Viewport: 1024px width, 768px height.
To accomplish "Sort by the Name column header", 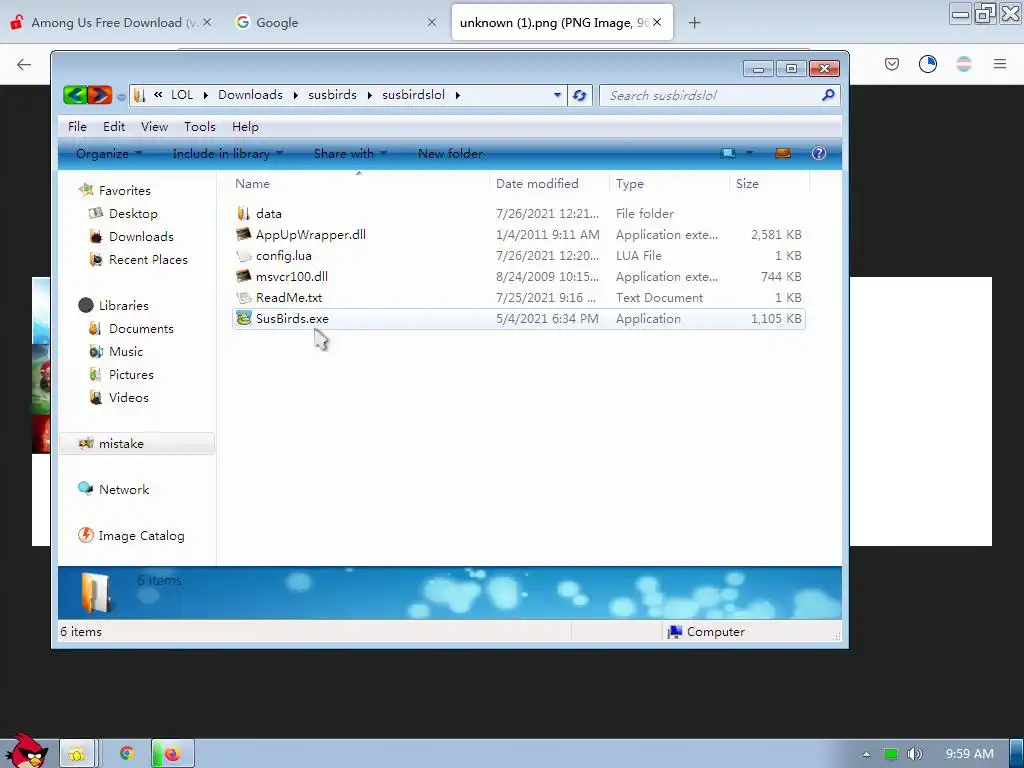I will click(x=359, y=184).
